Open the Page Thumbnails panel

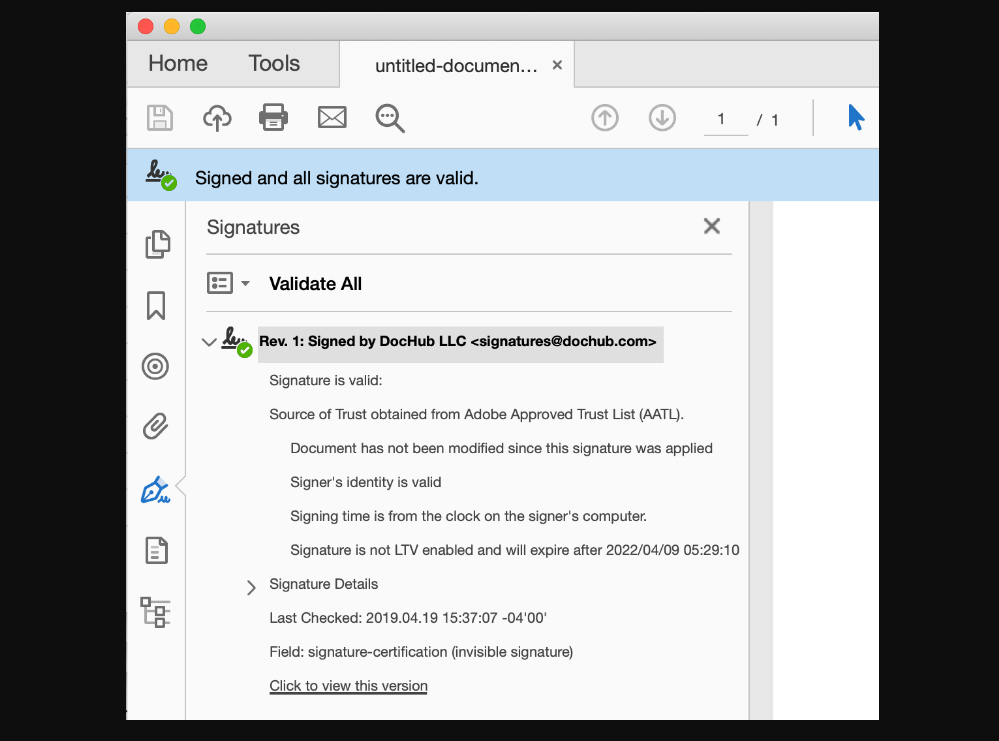coord(156,243)
